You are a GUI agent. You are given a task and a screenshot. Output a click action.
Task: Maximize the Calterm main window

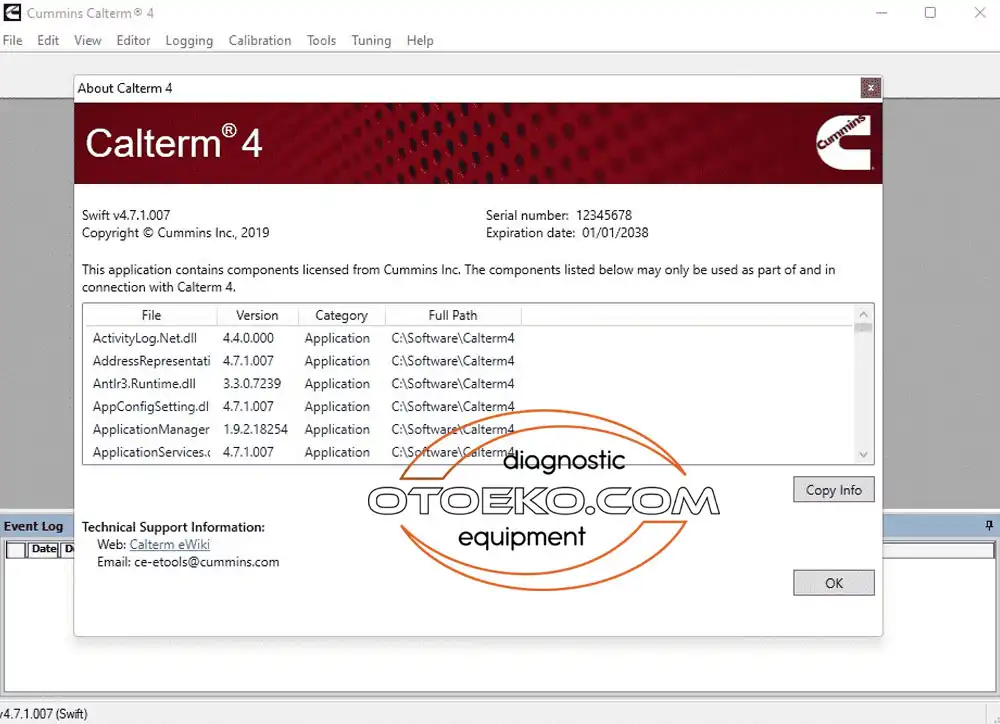pos(930,13)
